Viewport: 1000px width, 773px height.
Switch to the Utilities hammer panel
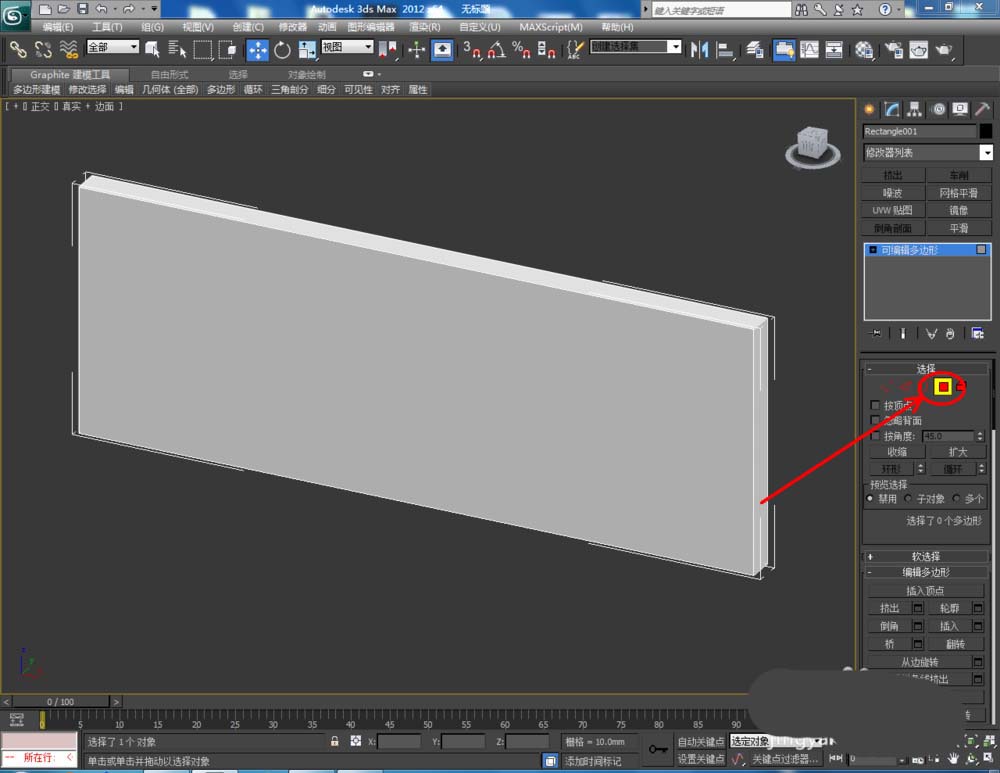tap(982, 110)
